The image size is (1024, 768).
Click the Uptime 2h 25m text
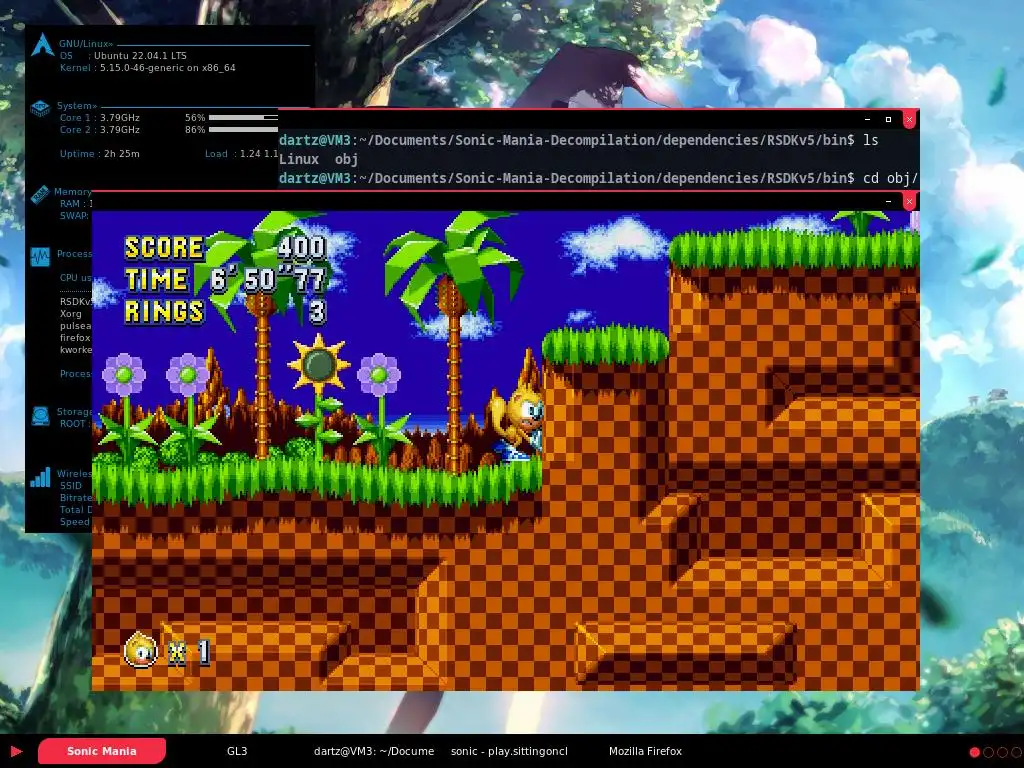click(99, 153)
